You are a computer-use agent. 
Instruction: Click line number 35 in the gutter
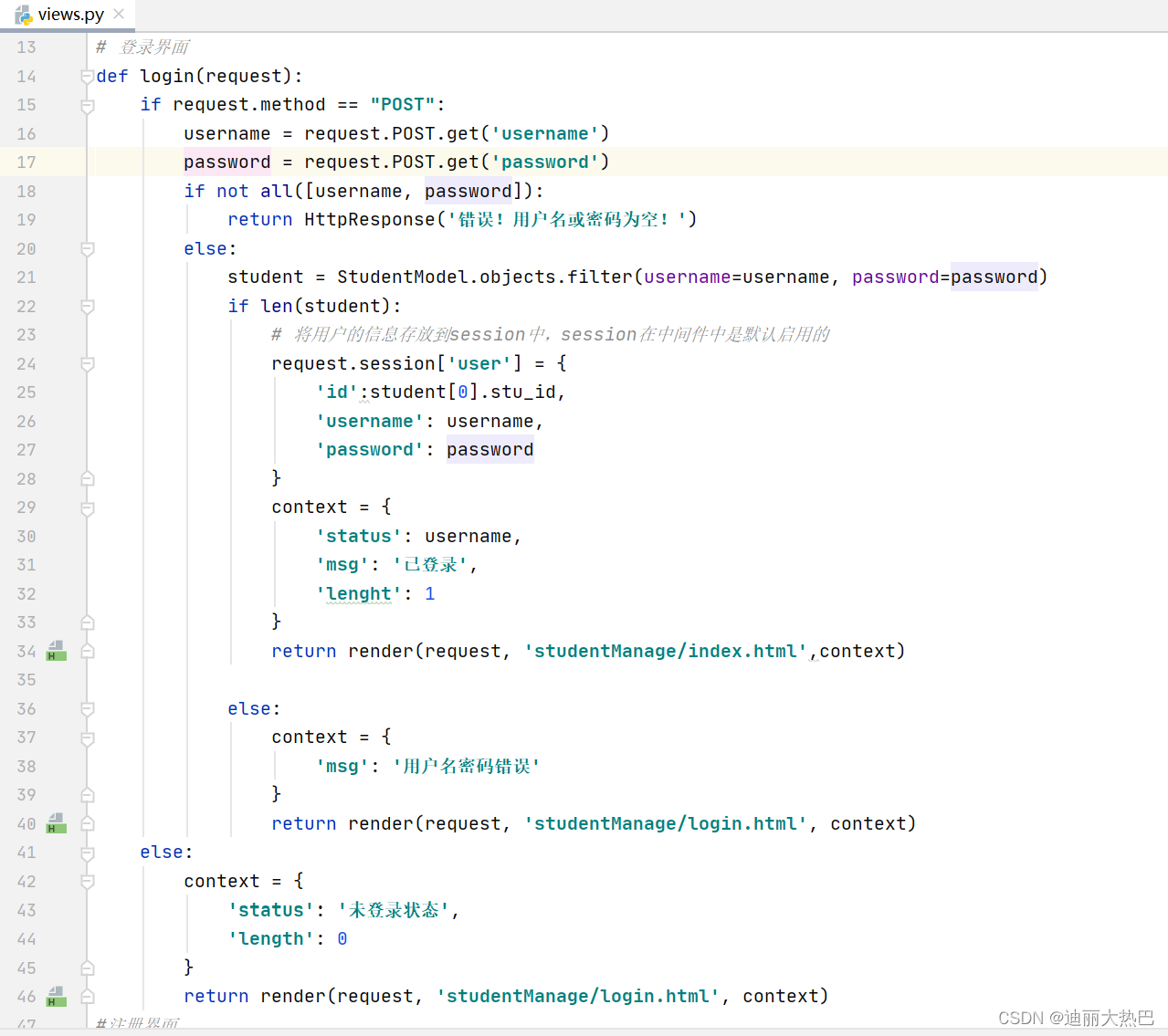click(26, 680)
